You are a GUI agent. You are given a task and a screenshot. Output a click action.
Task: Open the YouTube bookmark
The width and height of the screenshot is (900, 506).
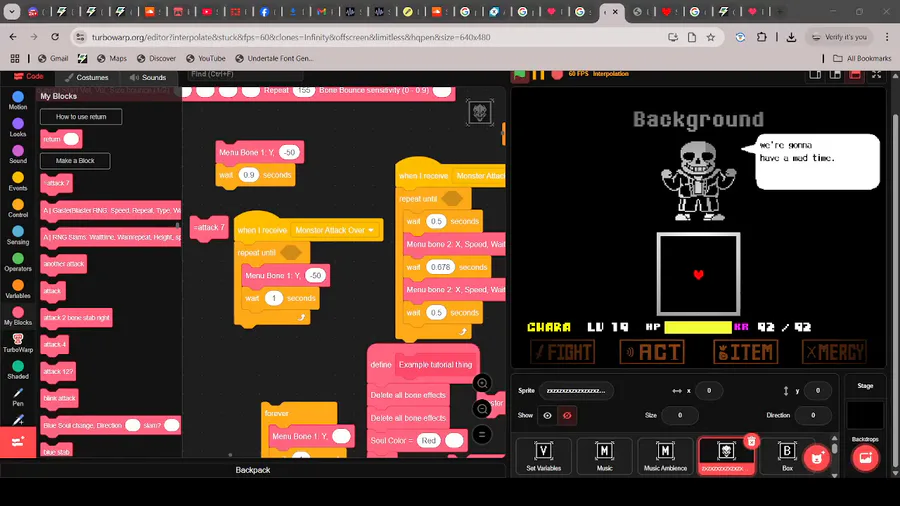pos(205,58)
